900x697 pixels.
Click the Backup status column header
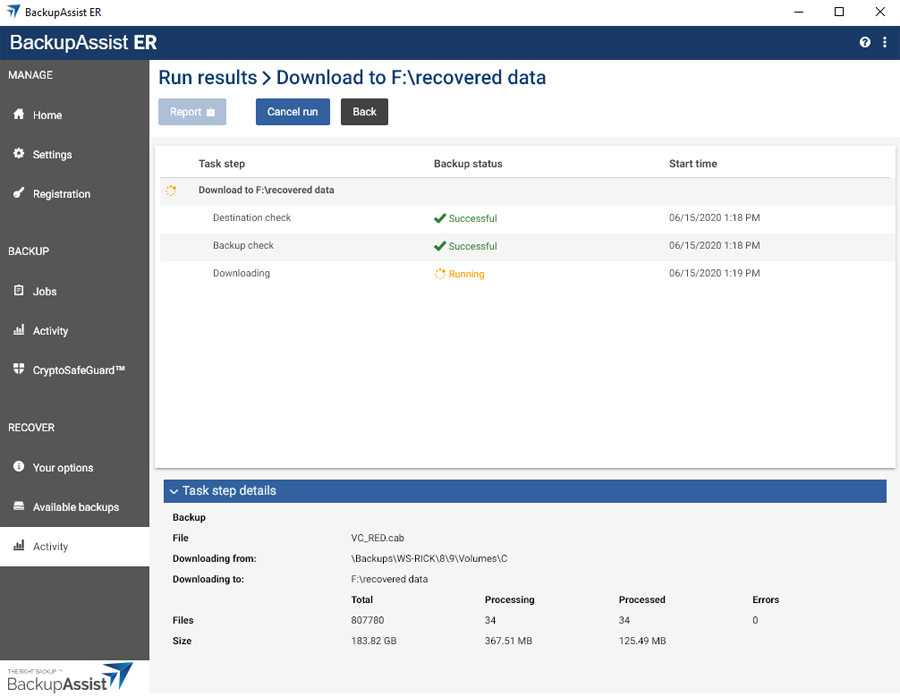click(x=468, y=164)
